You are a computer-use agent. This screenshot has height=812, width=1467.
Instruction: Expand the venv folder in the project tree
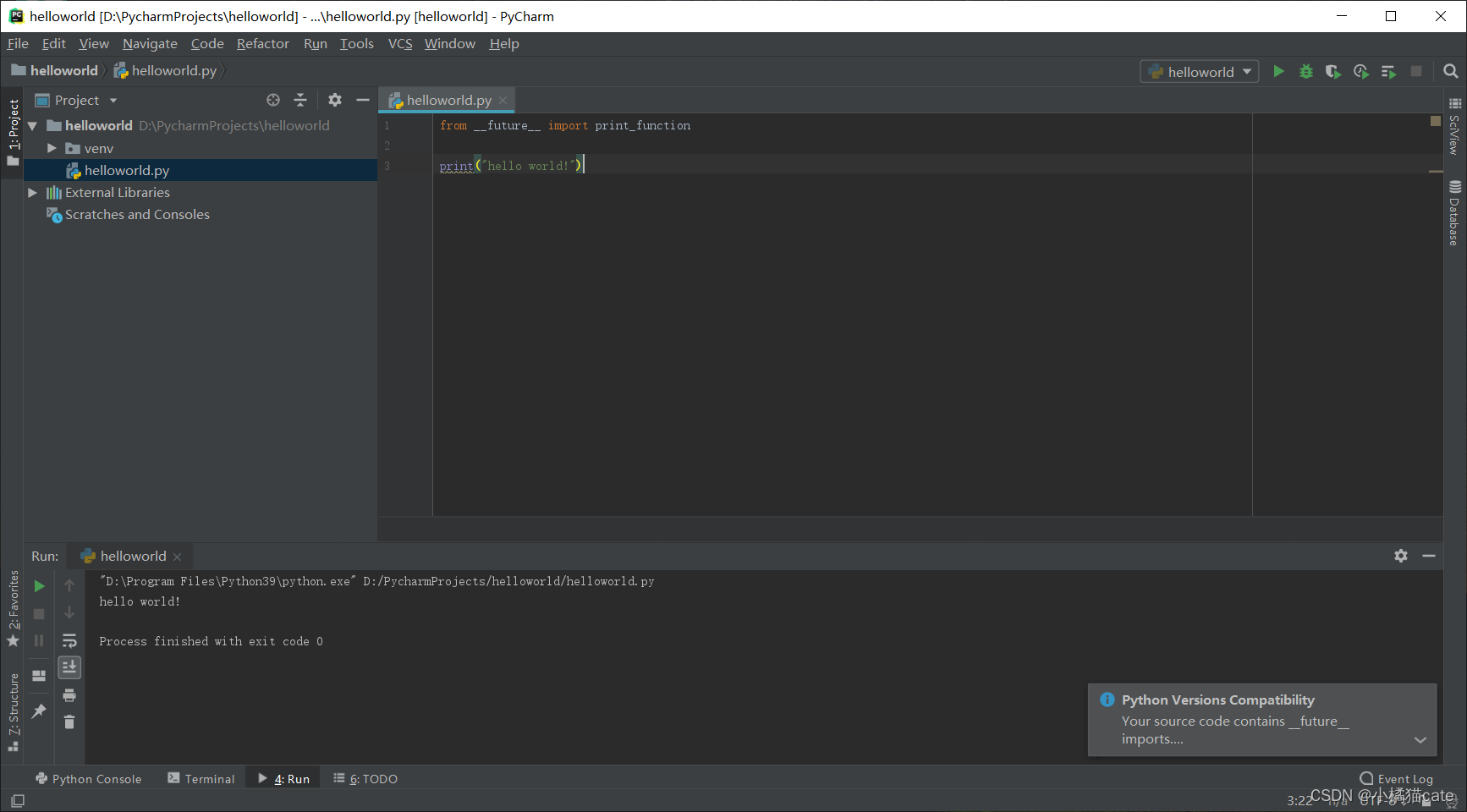(52, 147)
